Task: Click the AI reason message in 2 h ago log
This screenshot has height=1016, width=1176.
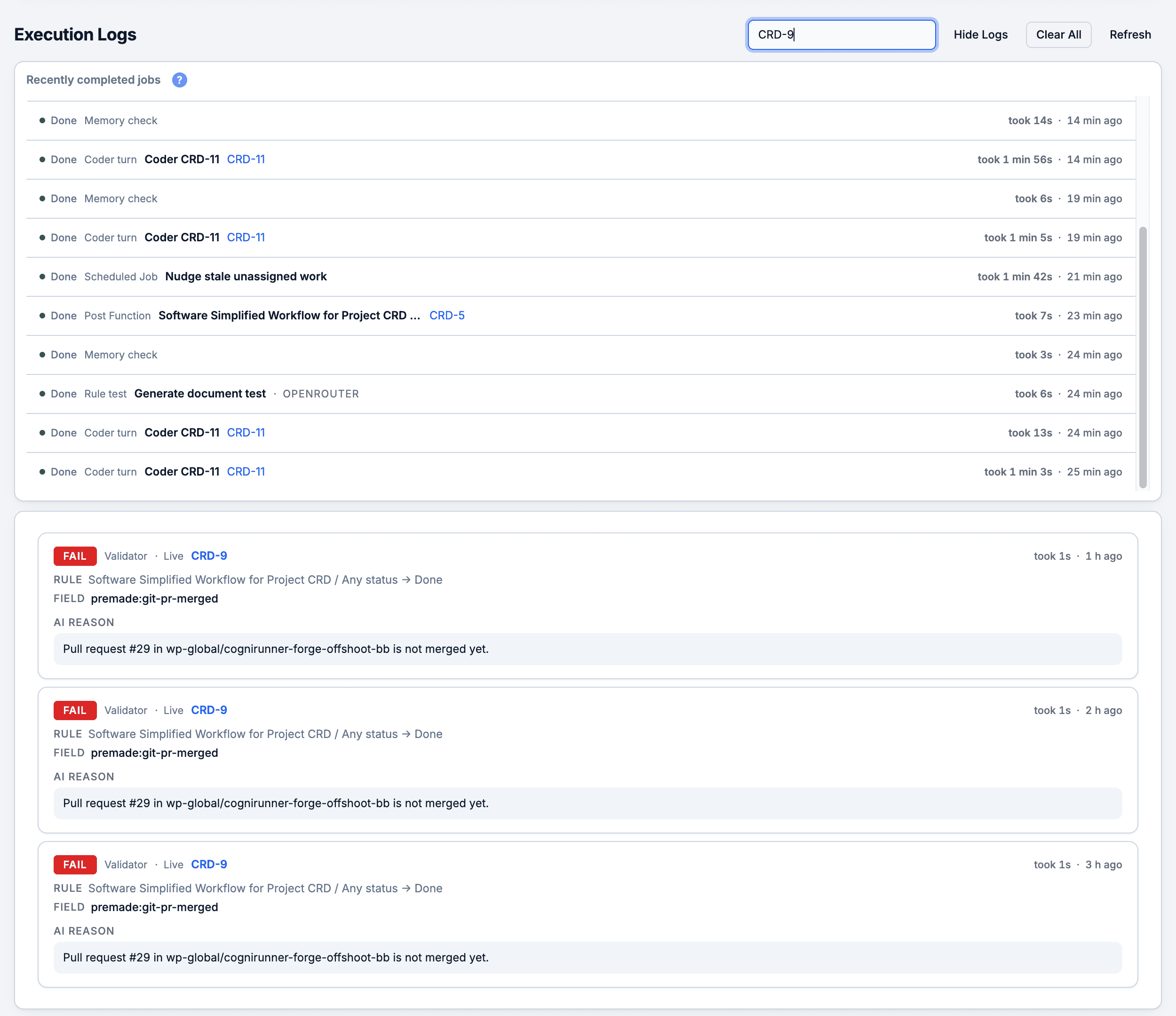Action: pos(588,803)
